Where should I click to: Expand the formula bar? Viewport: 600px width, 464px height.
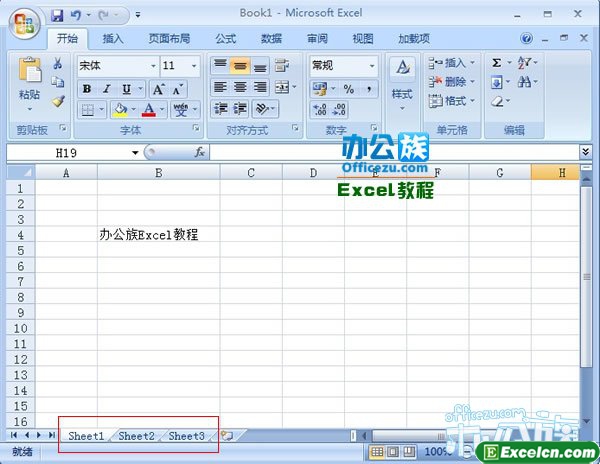(x=585, y=152)
